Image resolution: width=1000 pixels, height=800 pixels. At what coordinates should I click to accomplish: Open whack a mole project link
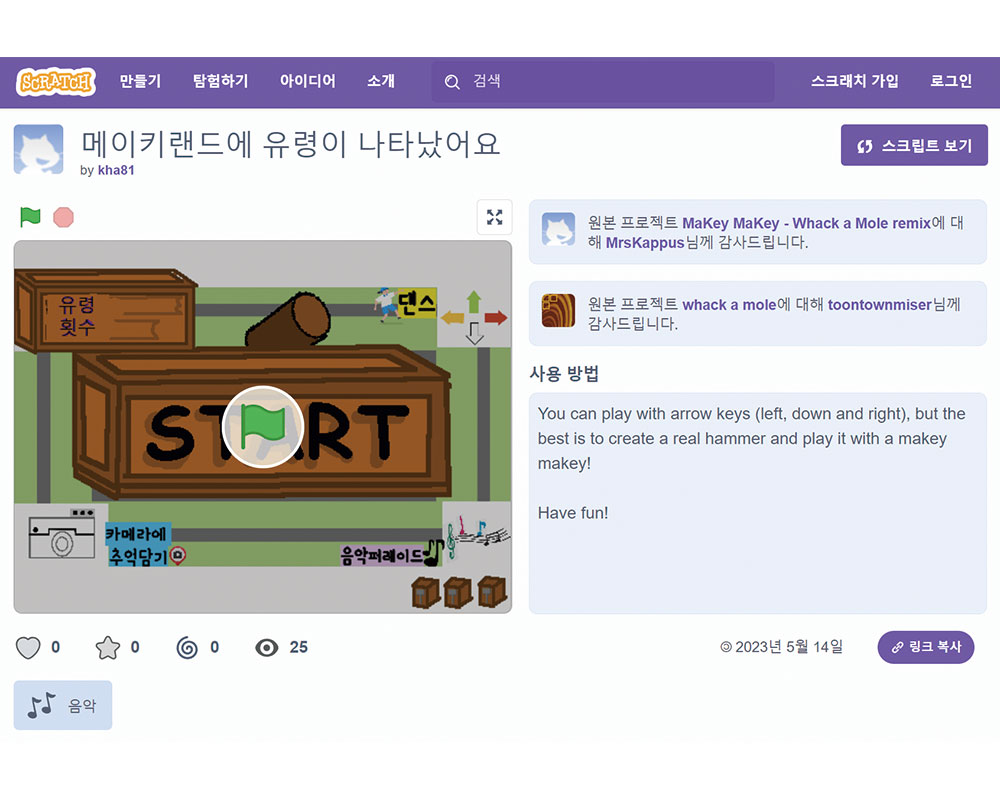[729, 305]
